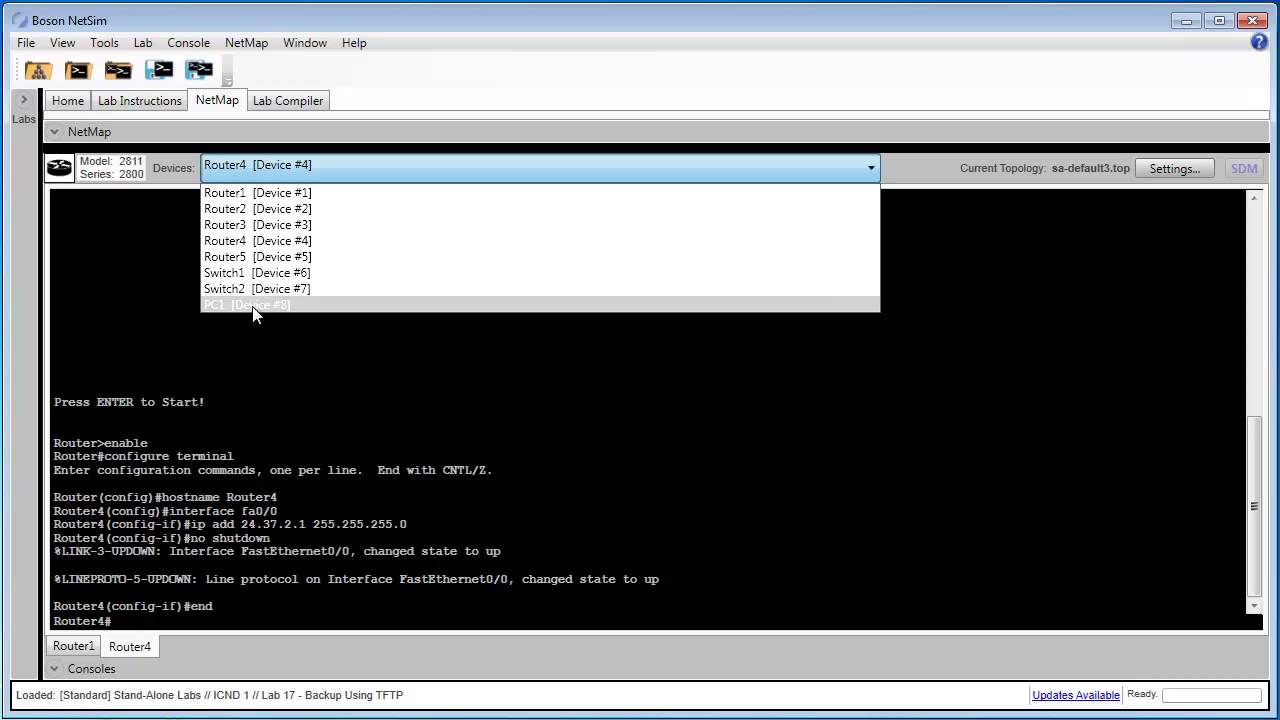Click the folder icon with network topology
This screenshot has width=1280, height=720.
click(38, 70)
